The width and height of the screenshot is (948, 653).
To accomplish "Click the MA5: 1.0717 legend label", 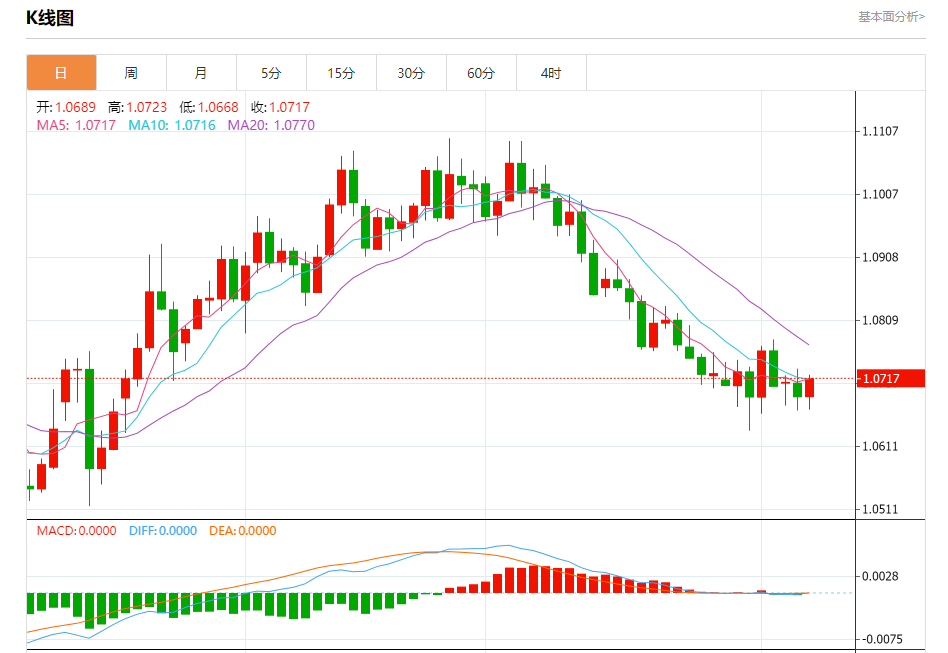I will pos(76,125).
